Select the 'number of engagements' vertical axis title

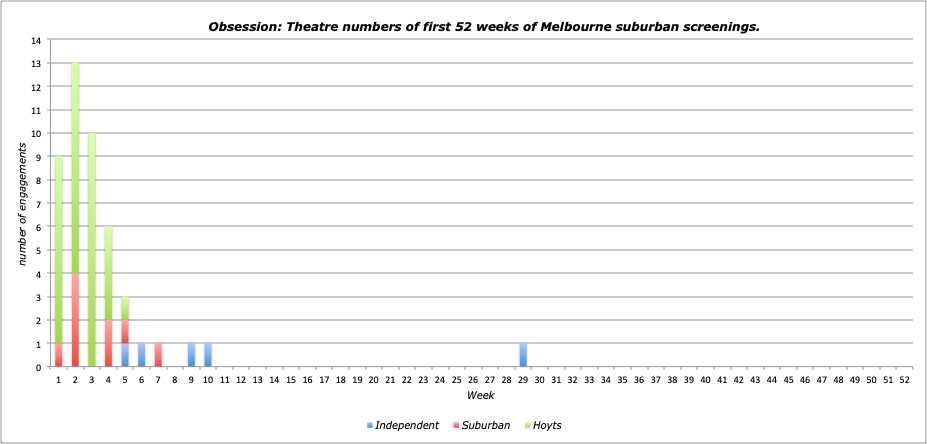pyautogui.click(x=21, y=204)
